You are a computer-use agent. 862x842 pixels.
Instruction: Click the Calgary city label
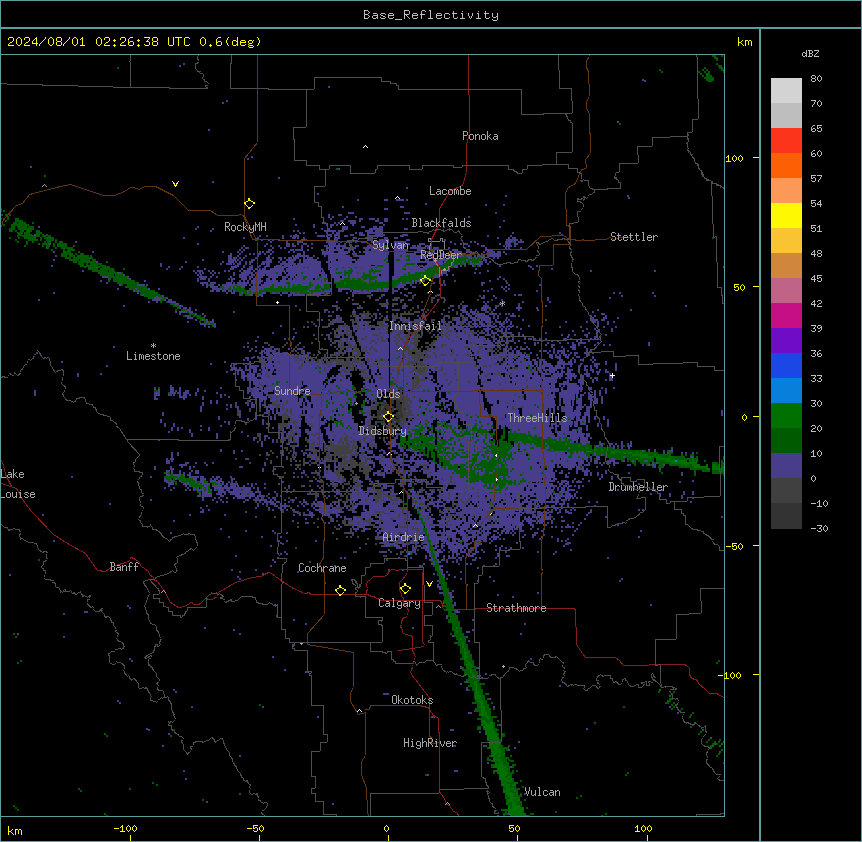click(x=399, y=603)
